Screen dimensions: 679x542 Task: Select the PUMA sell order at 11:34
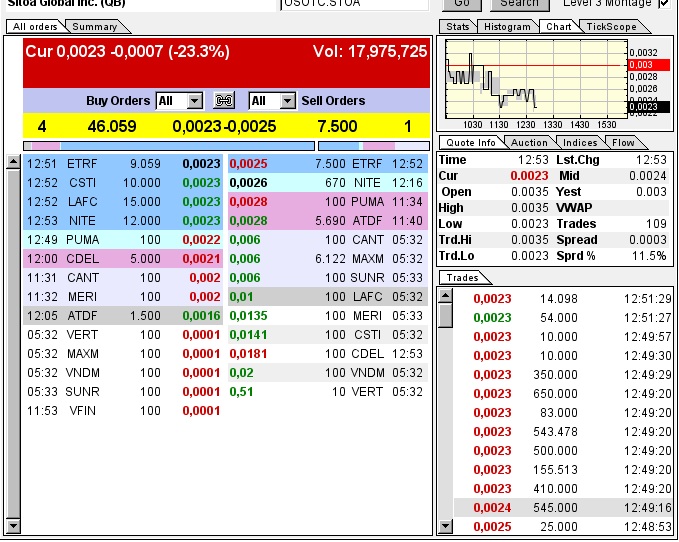pos(328,202)
